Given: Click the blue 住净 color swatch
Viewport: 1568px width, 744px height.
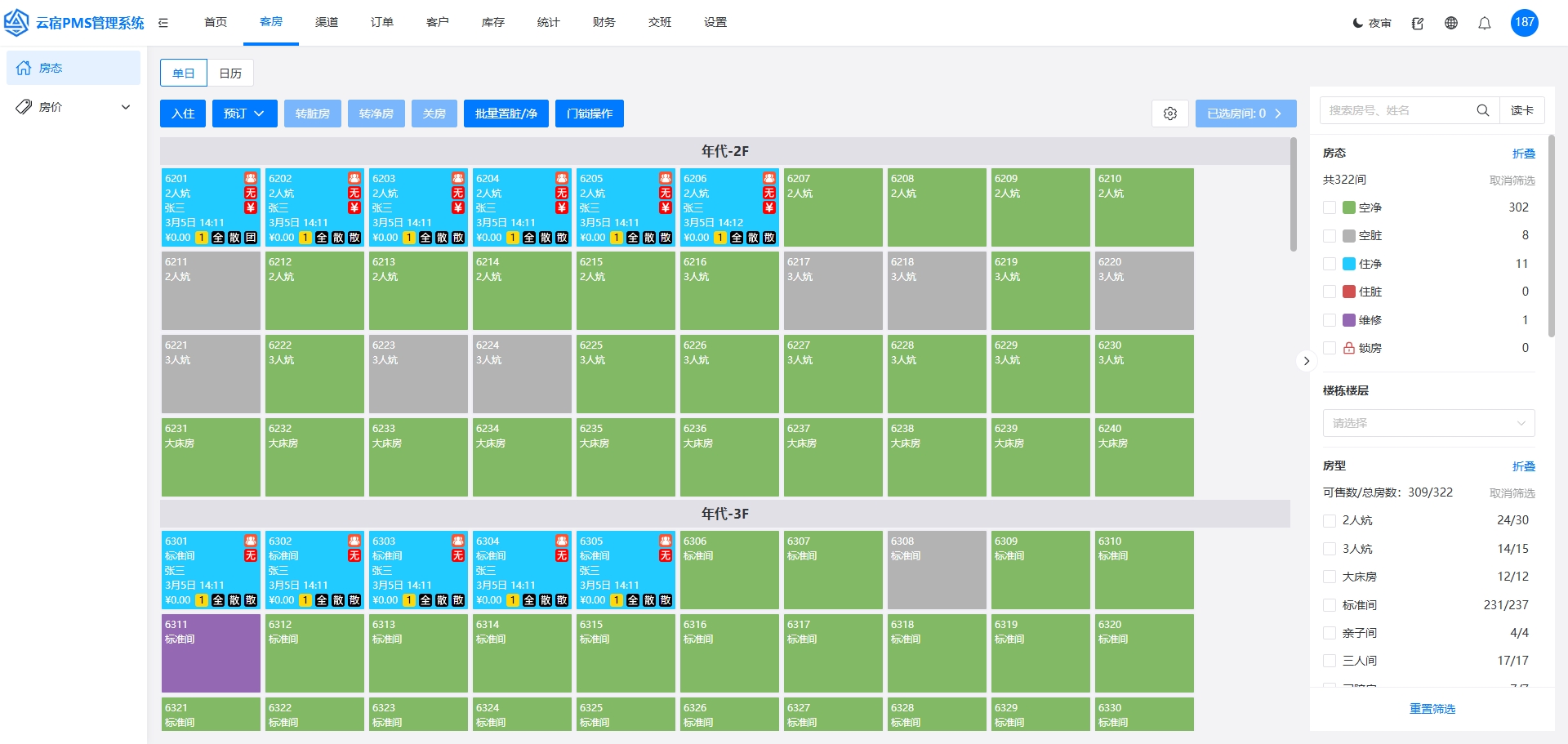Looking at the screenshot, I should click(1349, 264).
